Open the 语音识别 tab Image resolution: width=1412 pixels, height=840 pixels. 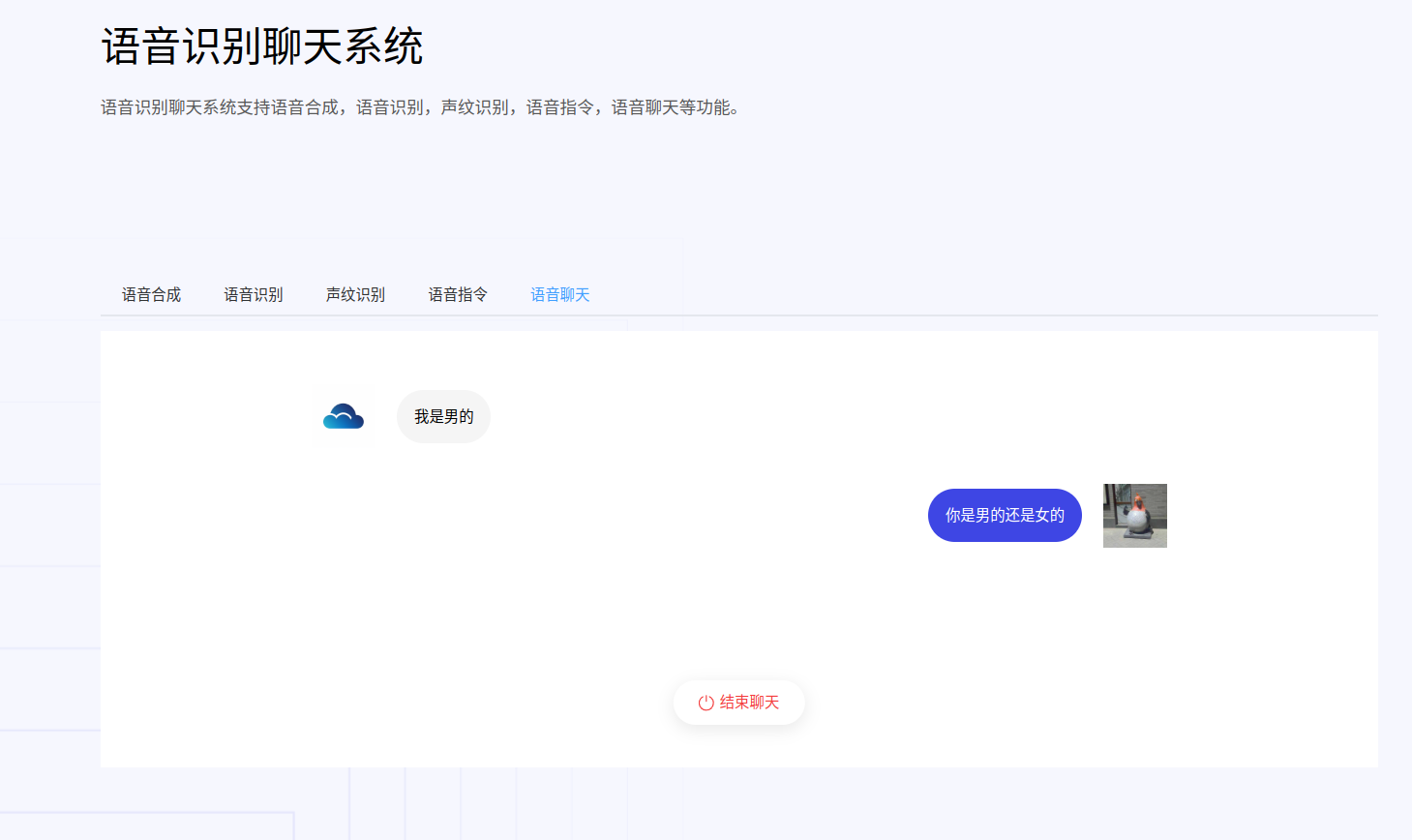(x=254, y=294)
